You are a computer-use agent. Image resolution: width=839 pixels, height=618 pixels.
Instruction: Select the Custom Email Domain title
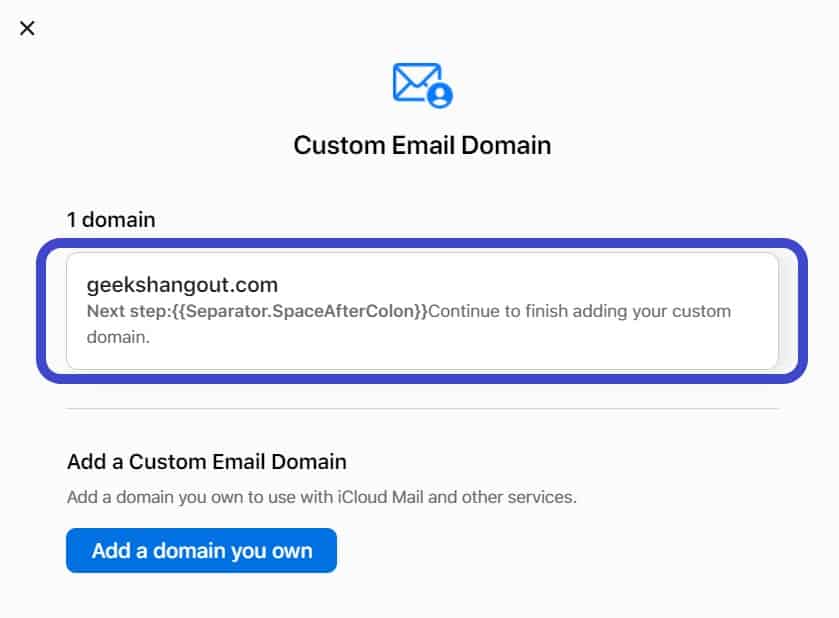coord(422,145)
